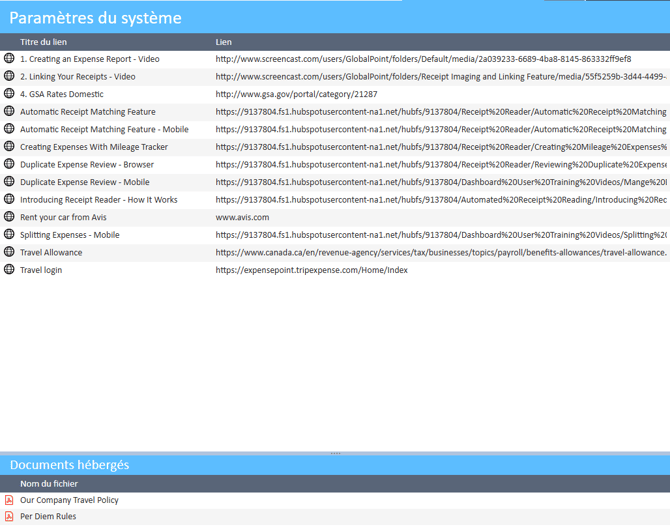Open 'Per Diem Rules' document
Screen dimensions: 670x529
click(48, 516)
